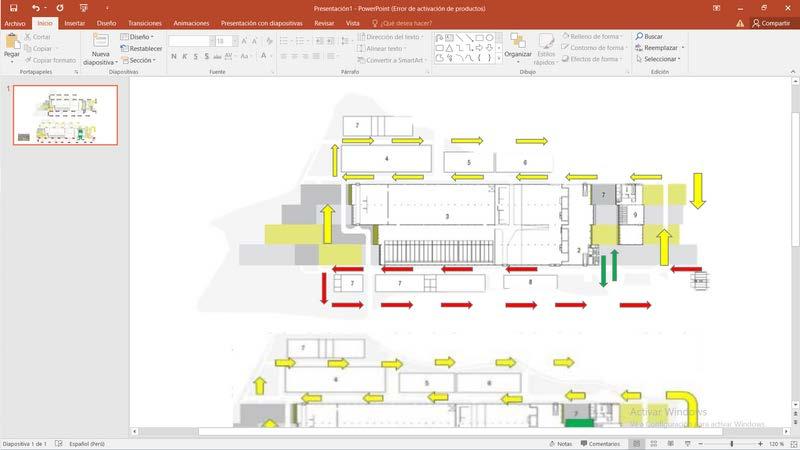Save the presentation via the floppy icon
Image resolution: width=800 pixels, height=450 pixels.
pyautogui.click(x=14, y=8)
